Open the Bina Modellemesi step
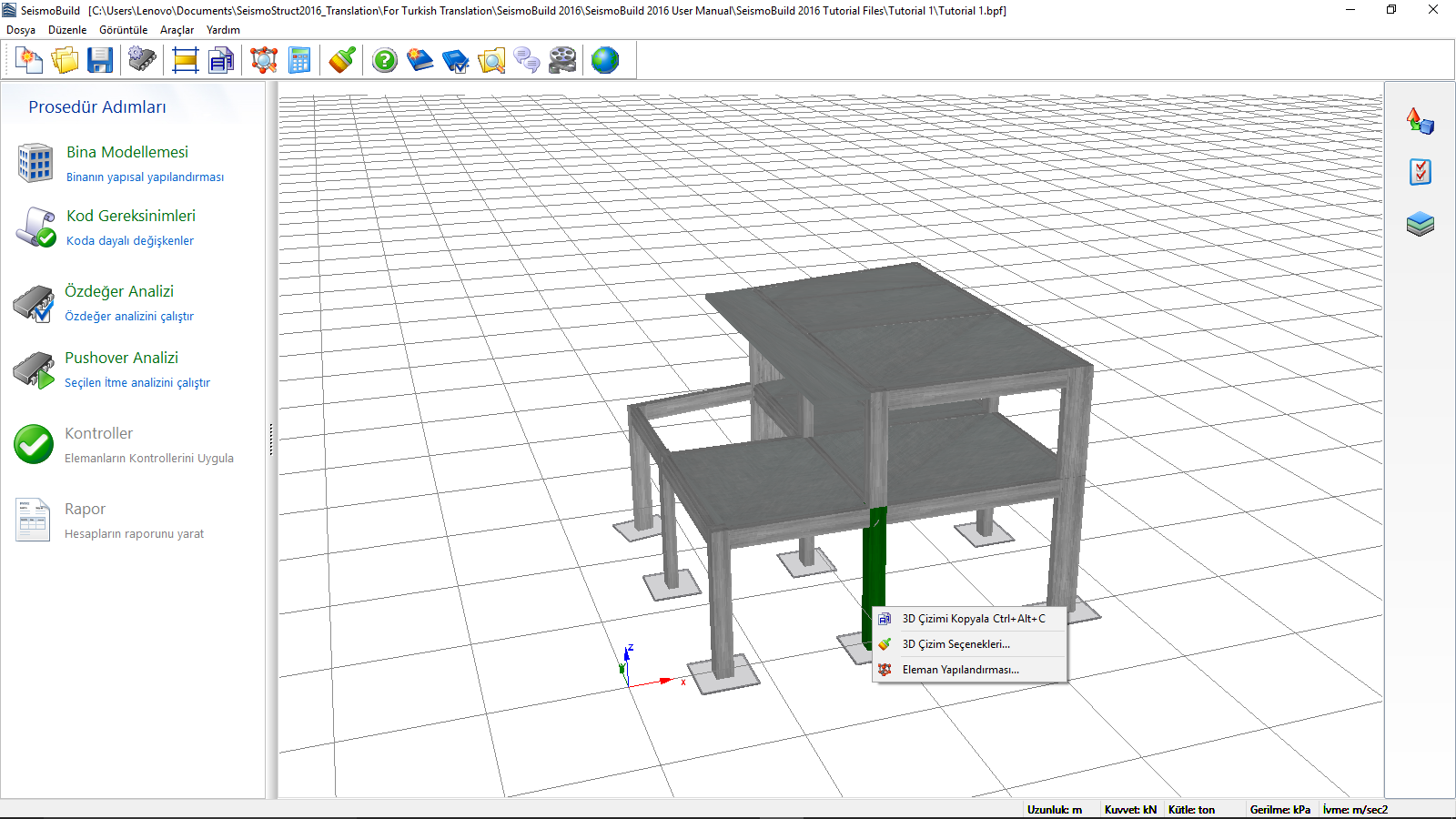Image resolution: width=1456 pixels, height=819 pixels. 126,153
